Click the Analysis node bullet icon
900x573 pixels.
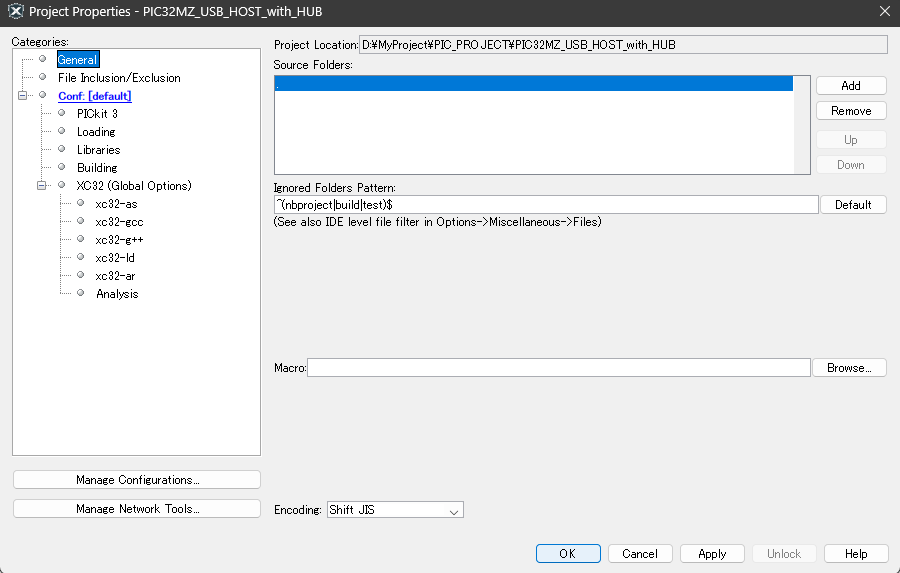tap(80, 294)
